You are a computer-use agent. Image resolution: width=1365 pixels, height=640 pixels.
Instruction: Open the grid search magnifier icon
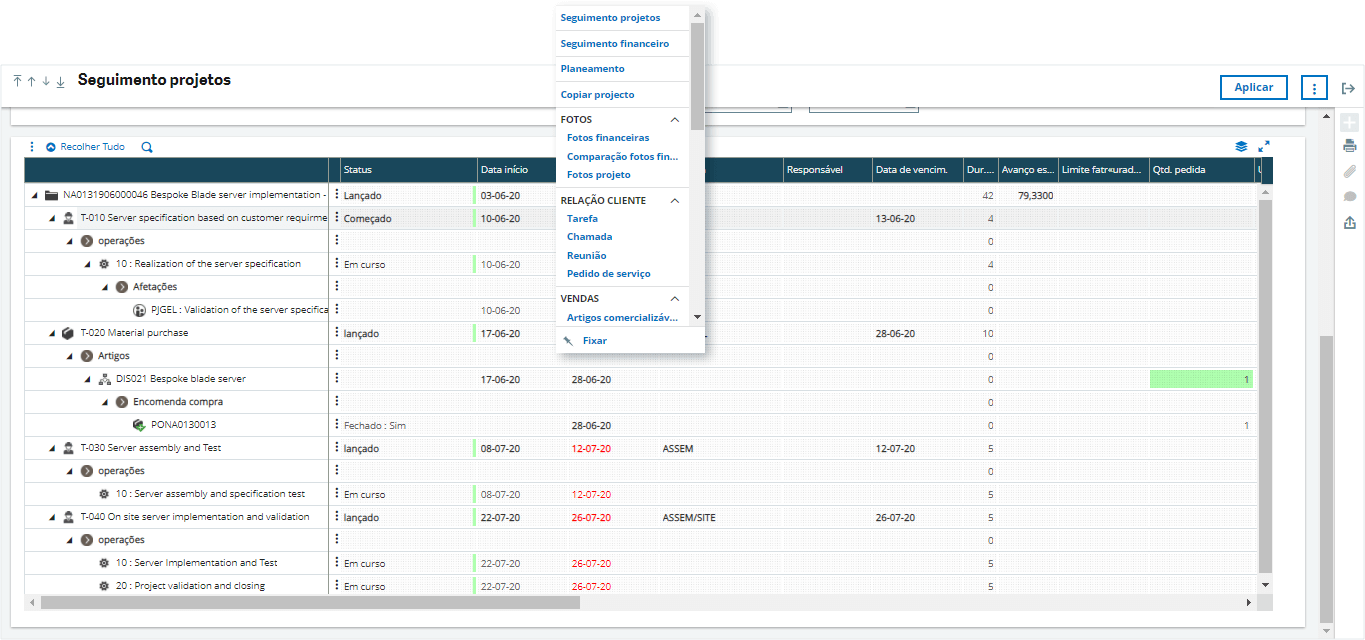[x=147, y=147]
